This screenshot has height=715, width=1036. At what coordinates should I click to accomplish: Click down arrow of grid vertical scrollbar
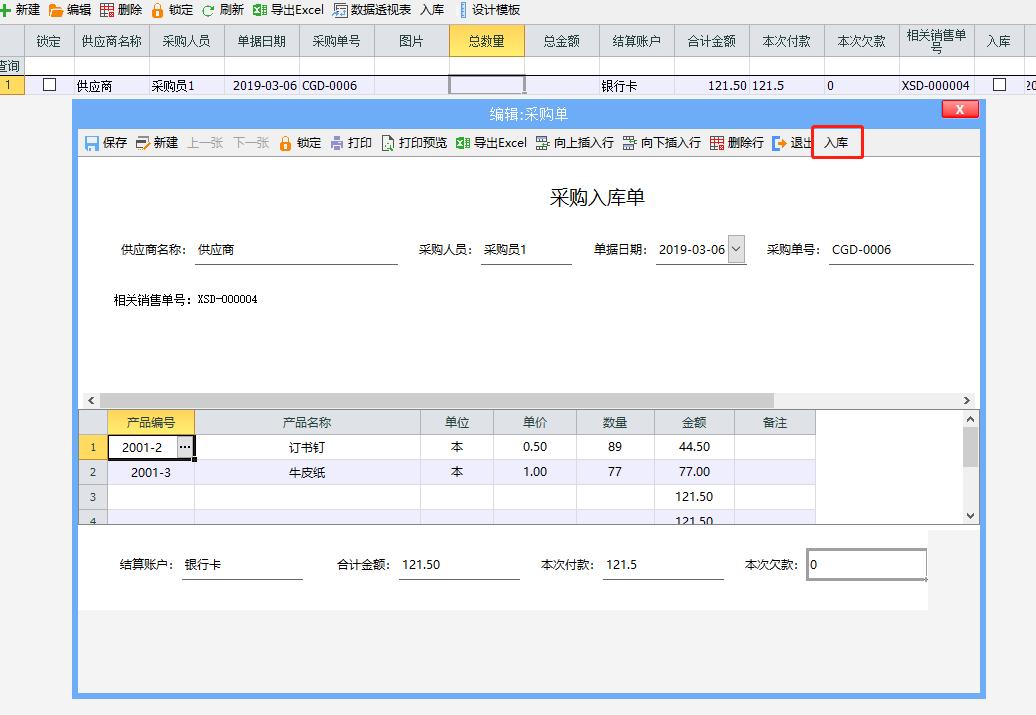(x=969, y=516)
